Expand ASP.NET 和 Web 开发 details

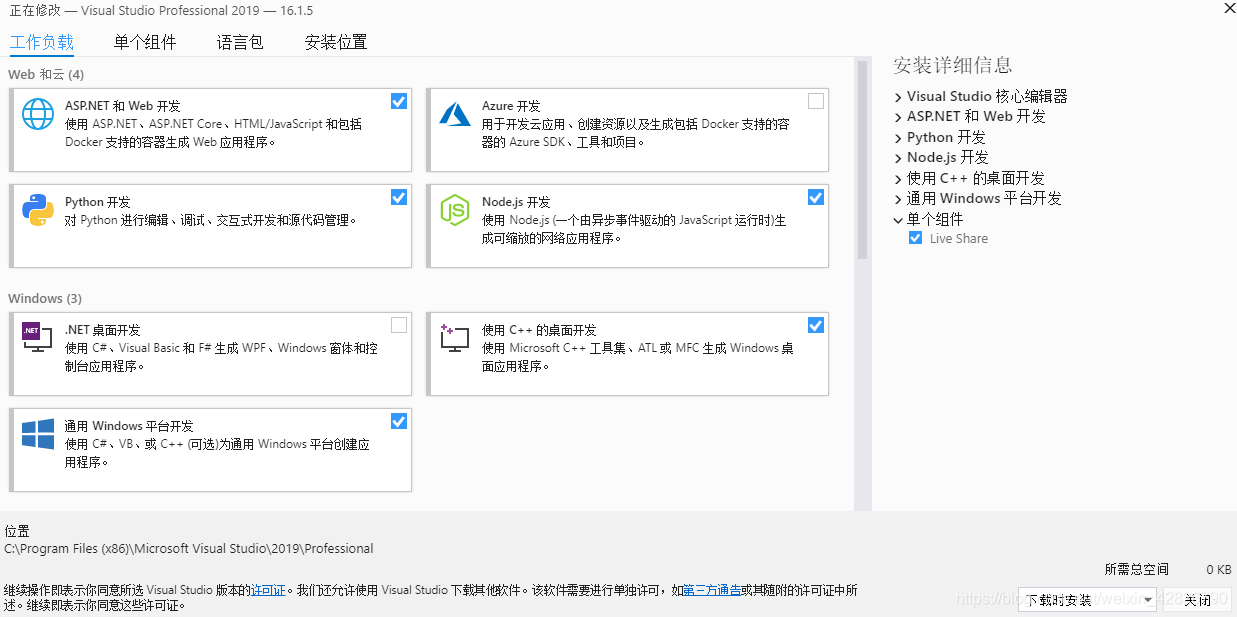[898, 117]
